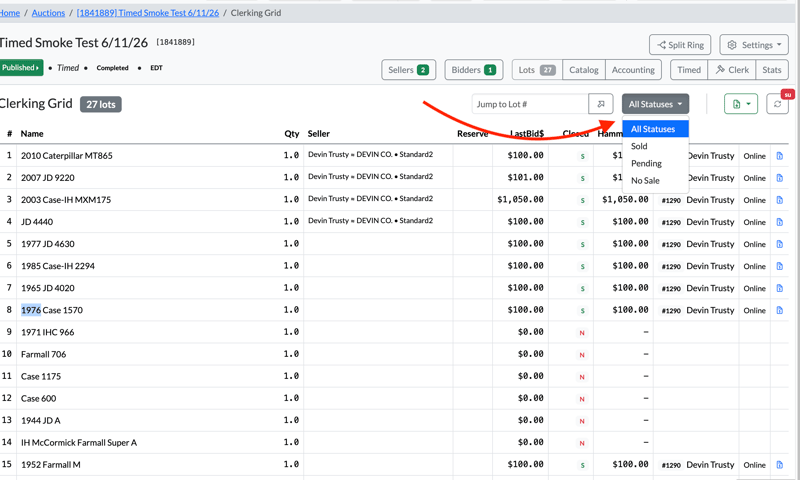Viewport: 800px width, 480px height.
Task: Click the 27 lots count badge
Action: click(101, 105)
